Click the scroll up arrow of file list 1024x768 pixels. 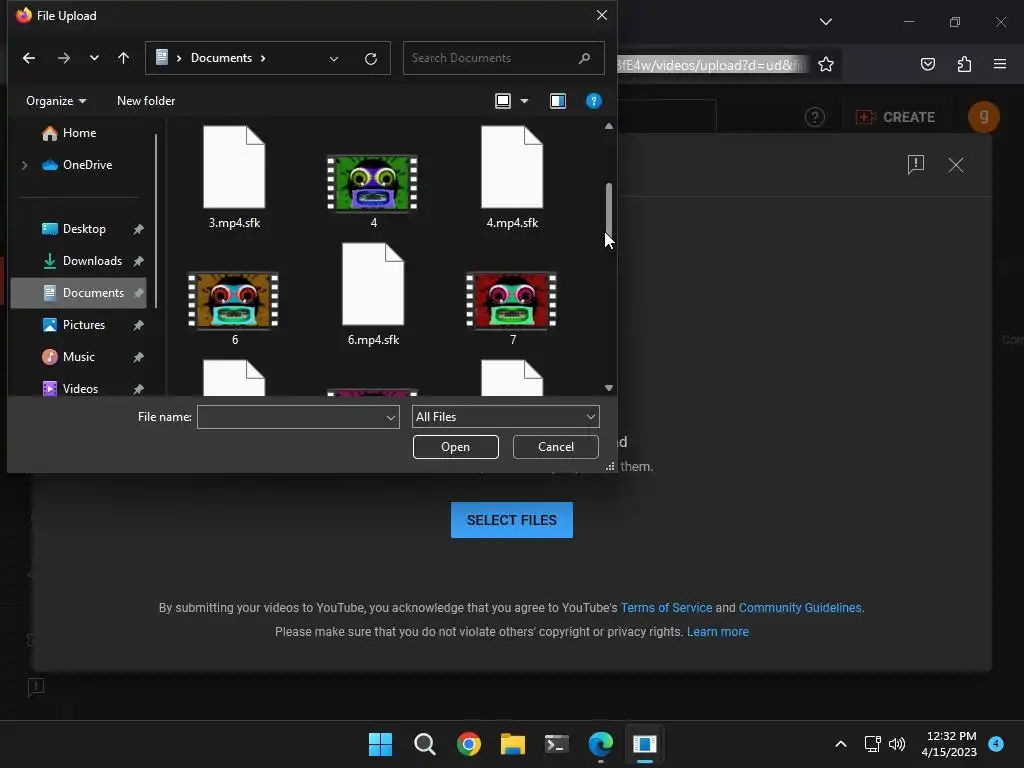pos(609,126)
